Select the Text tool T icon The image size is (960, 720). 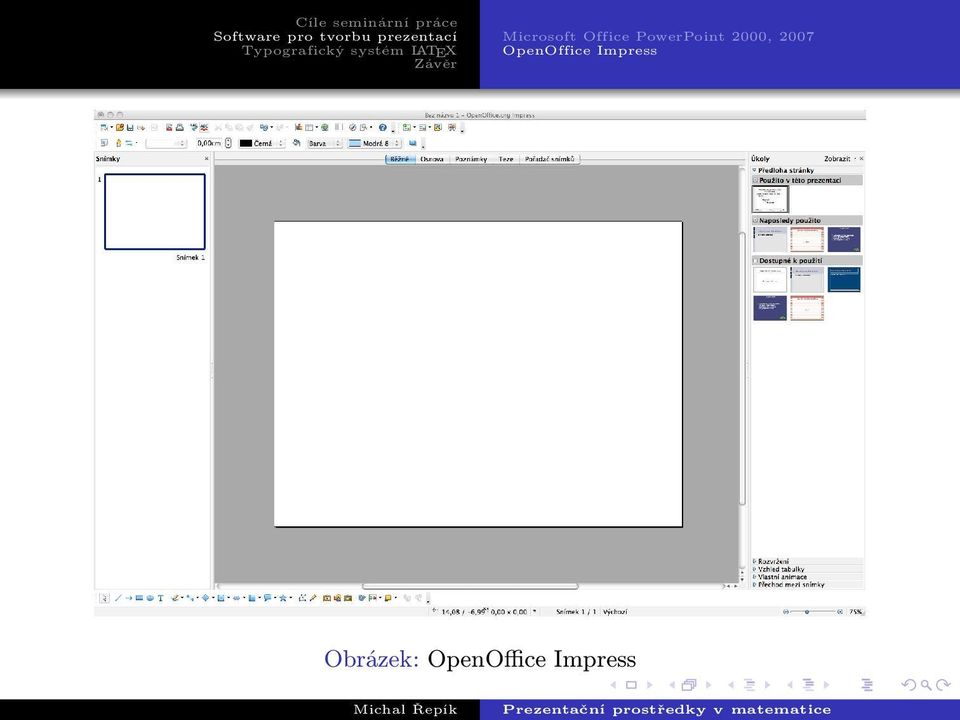[161, 598]
